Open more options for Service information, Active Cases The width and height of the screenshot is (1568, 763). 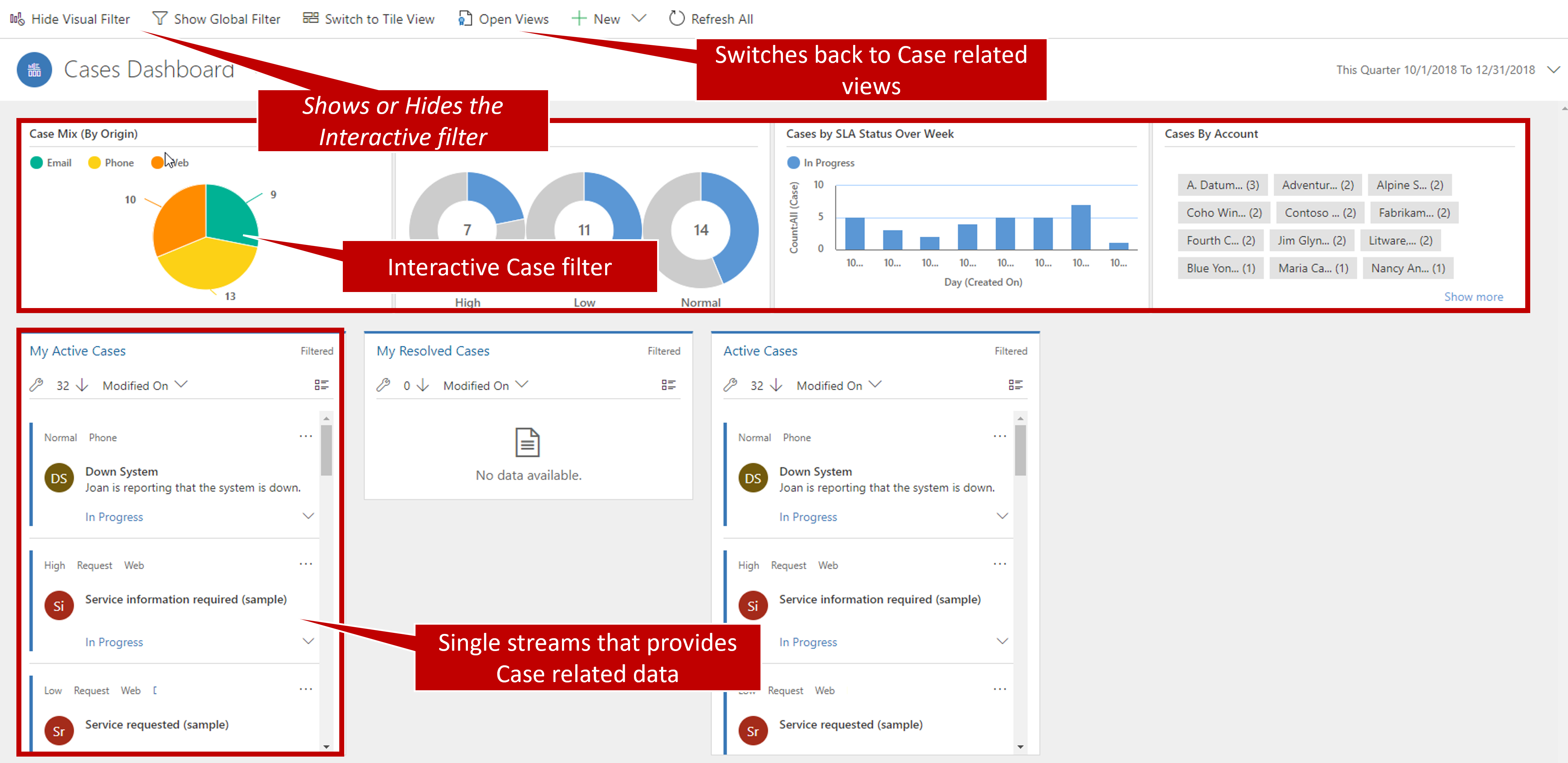[1000, 564]
